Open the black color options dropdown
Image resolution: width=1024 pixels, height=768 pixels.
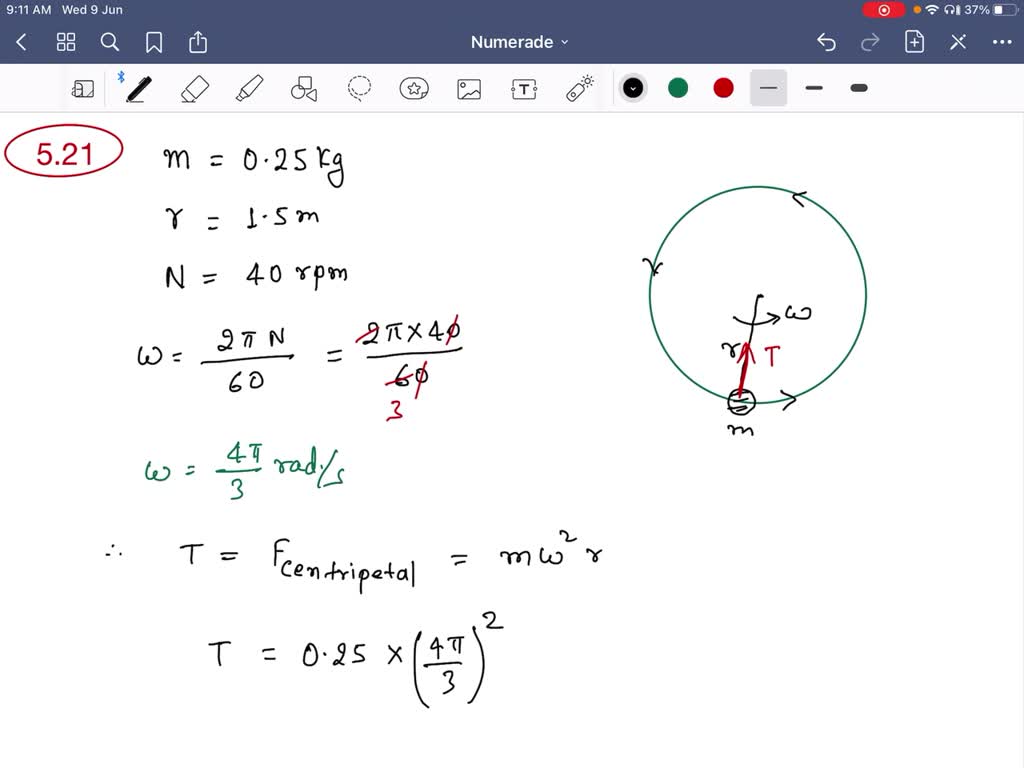tap(632, 88)
